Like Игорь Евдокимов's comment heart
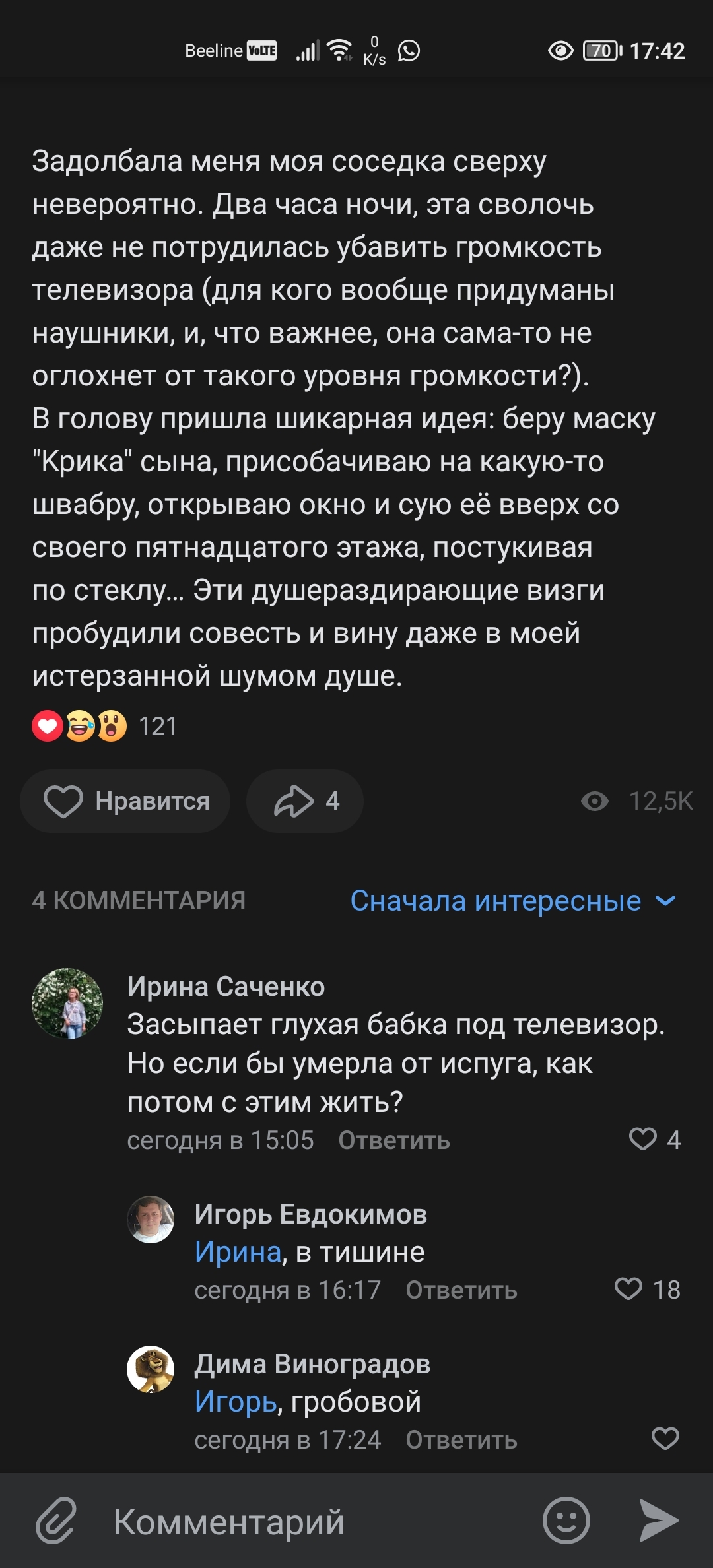 click(x=628, y=1289)
